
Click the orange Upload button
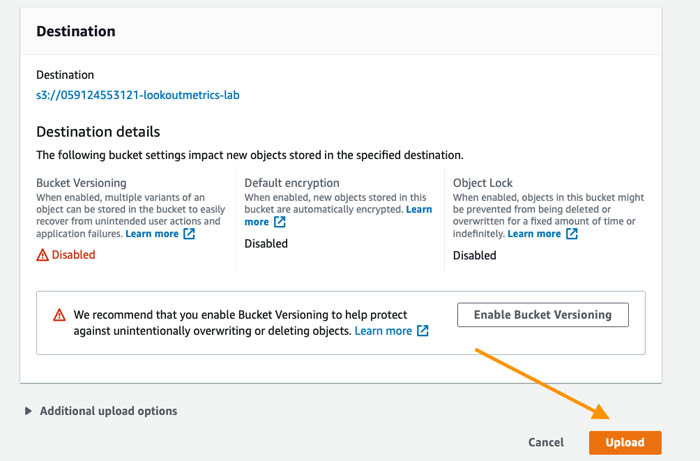click(625, 442)
